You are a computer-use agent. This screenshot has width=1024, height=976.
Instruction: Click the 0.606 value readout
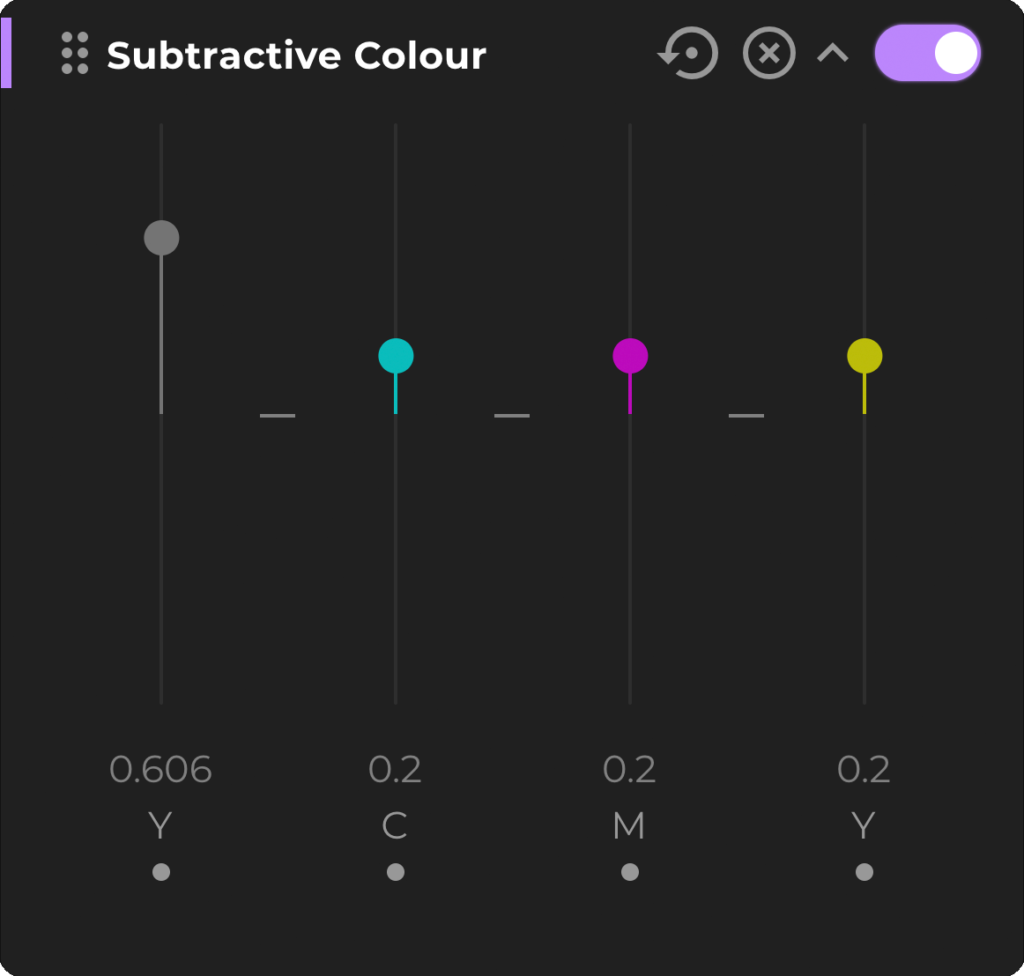coord(160,770)
